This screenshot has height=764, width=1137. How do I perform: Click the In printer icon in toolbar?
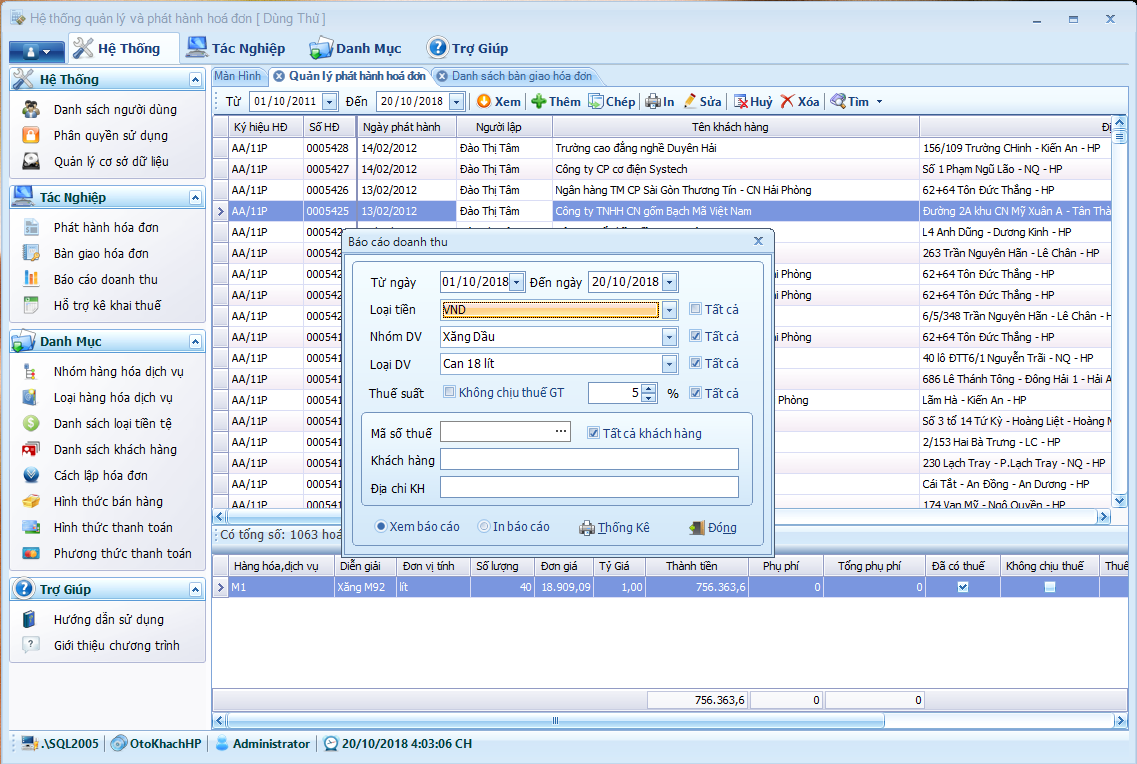[x=652, y=101]
